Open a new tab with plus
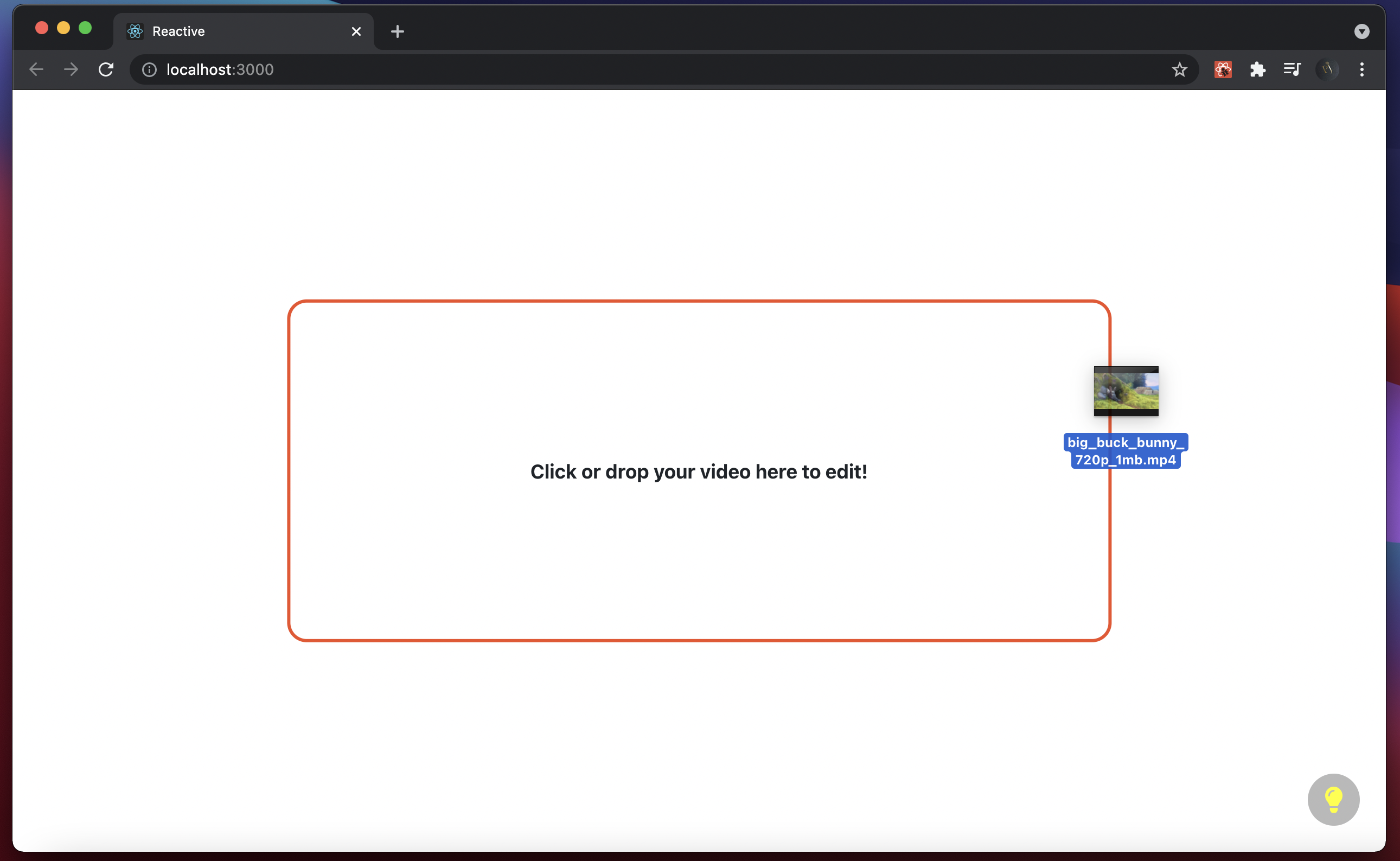Viewport: 1400px width, 861px height. 398,31
